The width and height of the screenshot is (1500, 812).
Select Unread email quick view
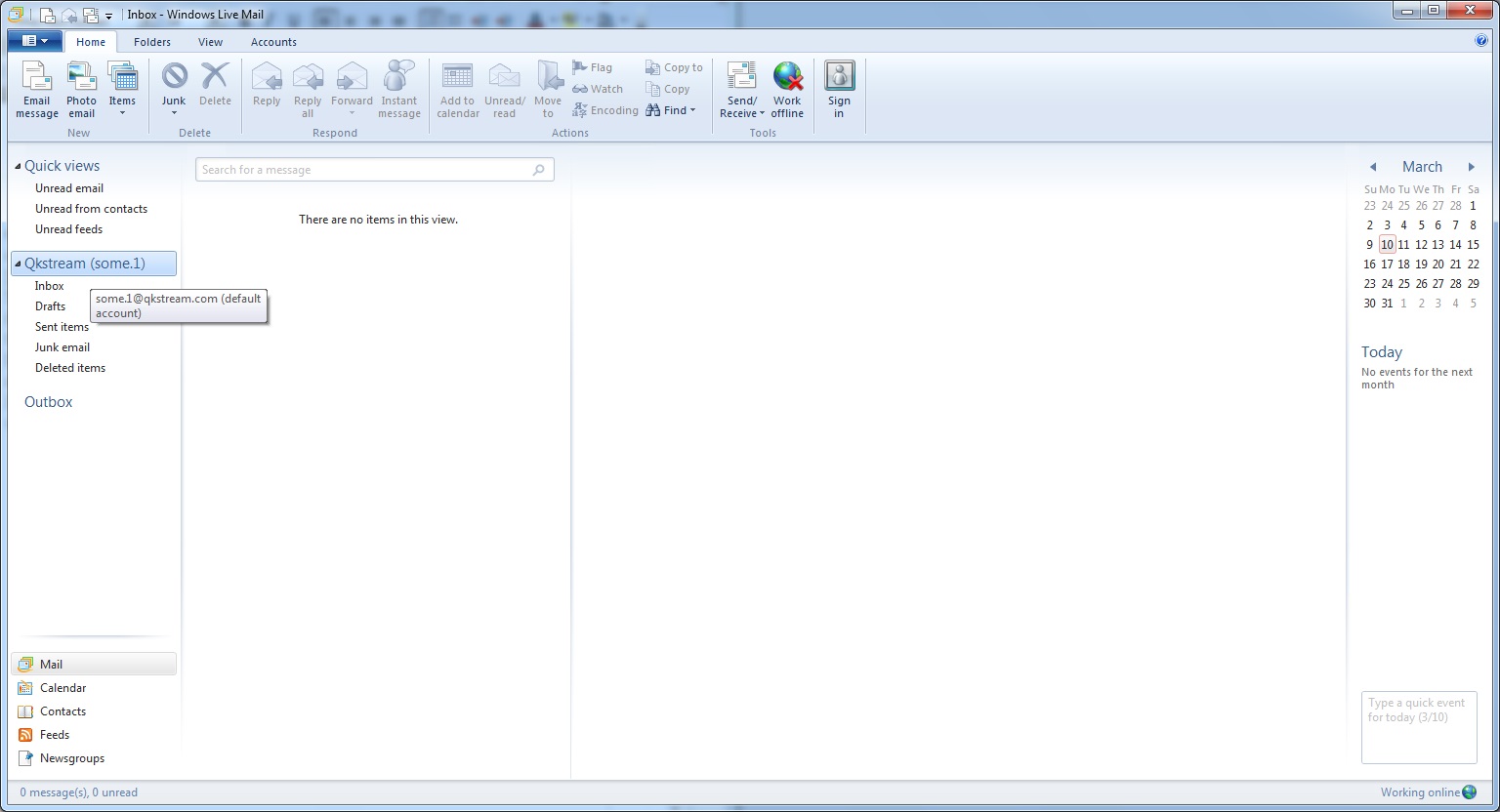(69, 188)
